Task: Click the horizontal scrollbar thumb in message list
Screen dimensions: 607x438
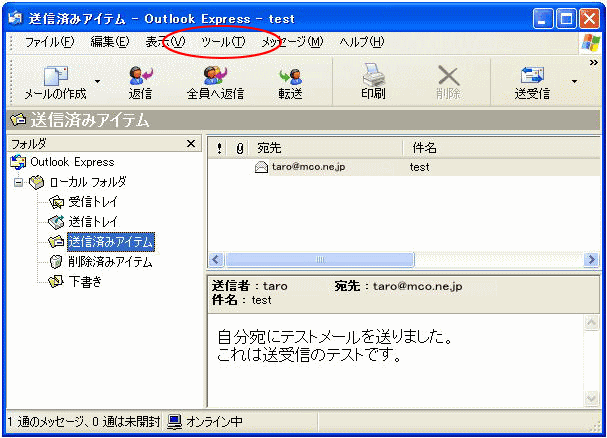Action: pyautogui.click(x=320, y=259)
